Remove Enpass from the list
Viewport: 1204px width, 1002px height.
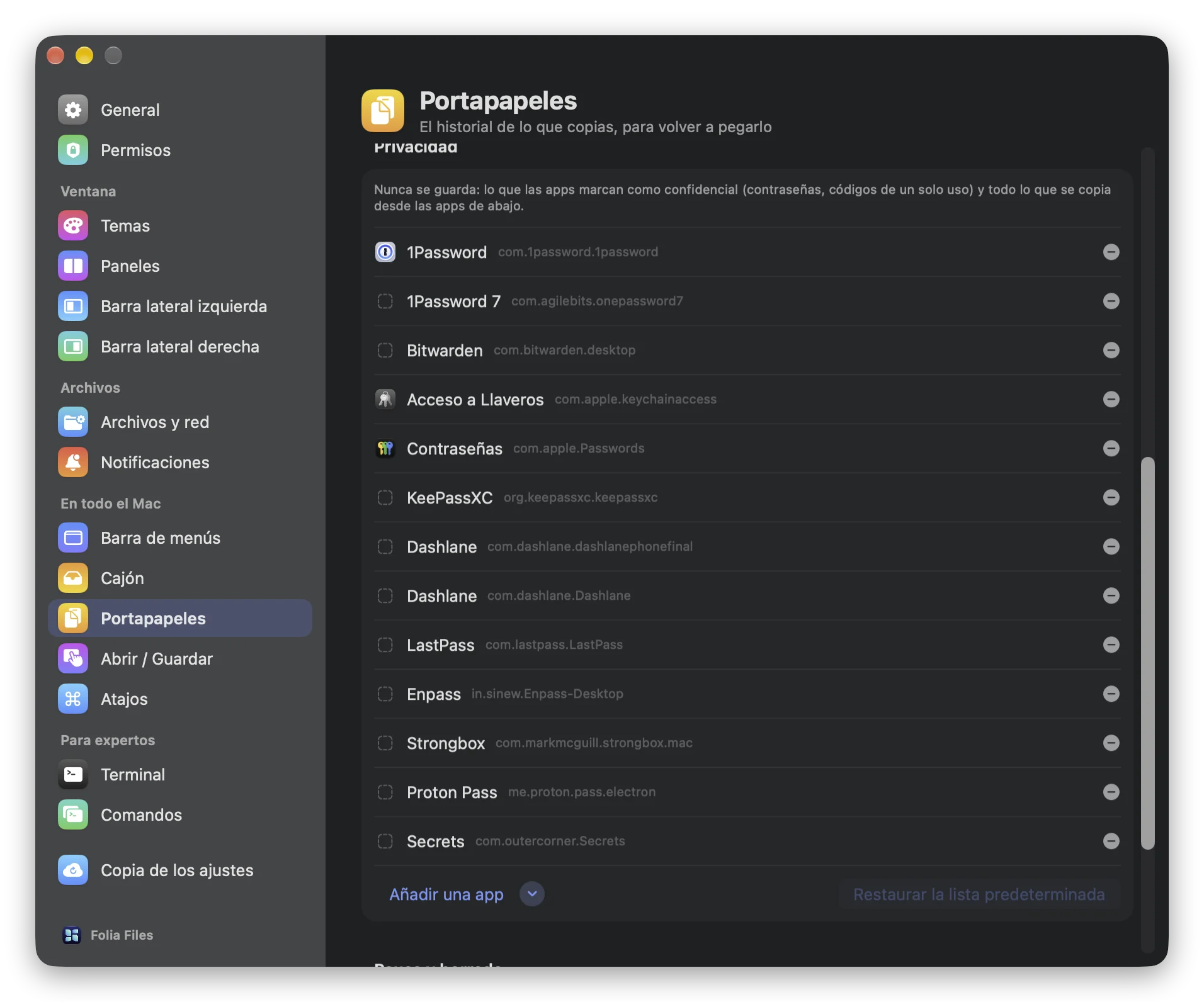1111,694
